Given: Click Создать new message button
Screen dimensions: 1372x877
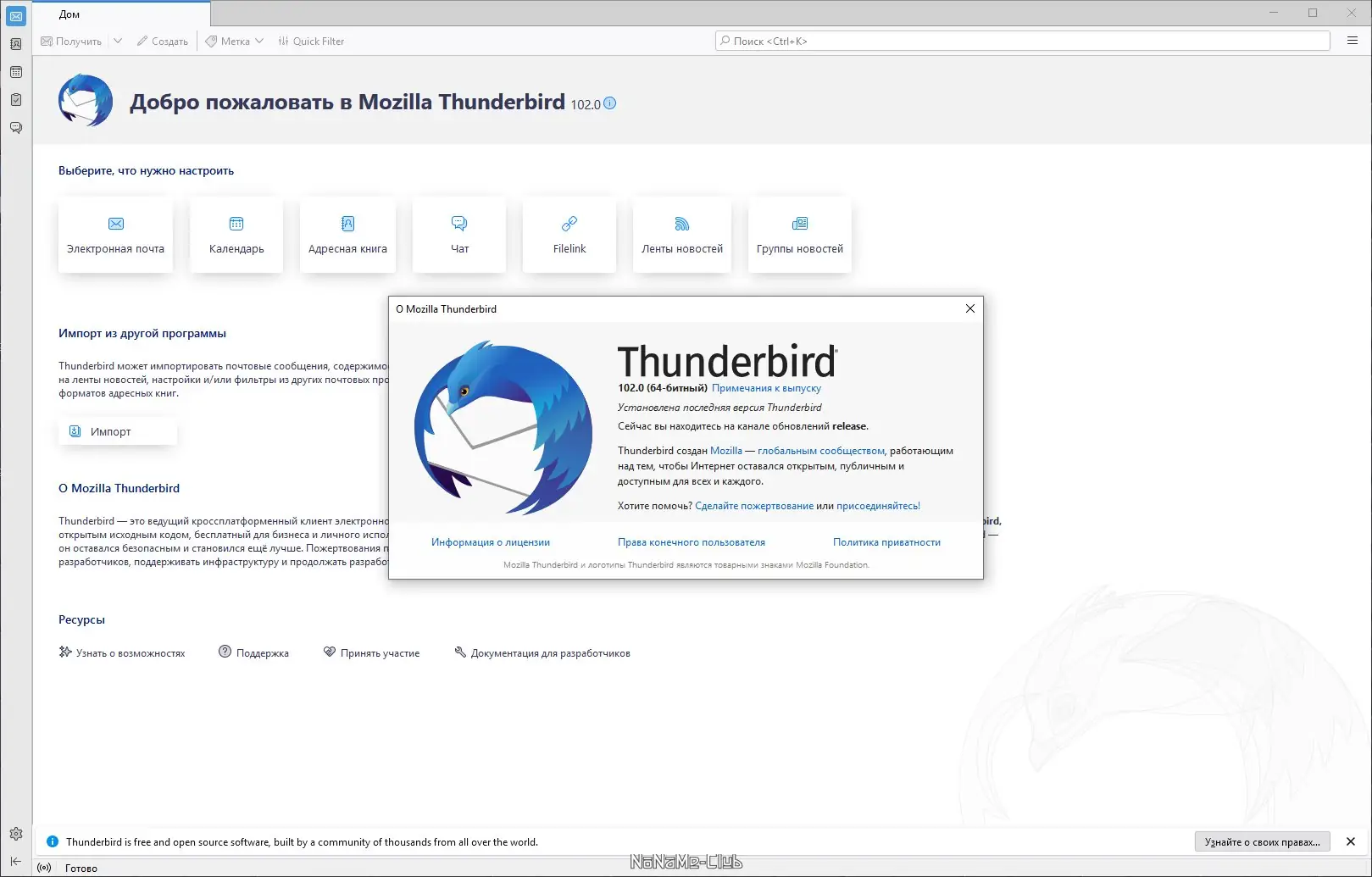Looking at the screenshot, I should tap(163, 41).
